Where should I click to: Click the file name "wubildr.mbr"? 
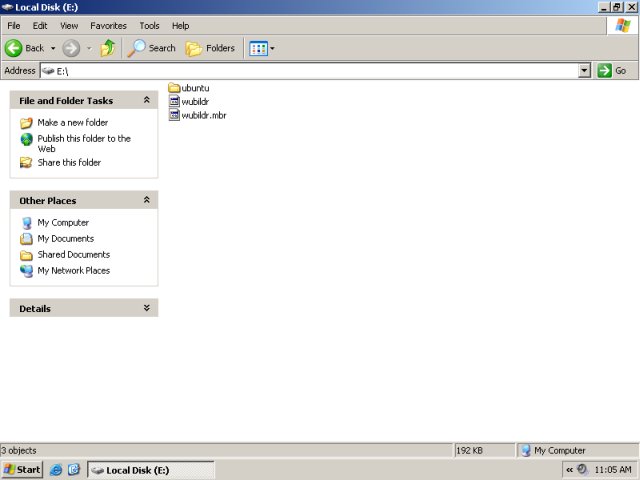pos(204,116)
